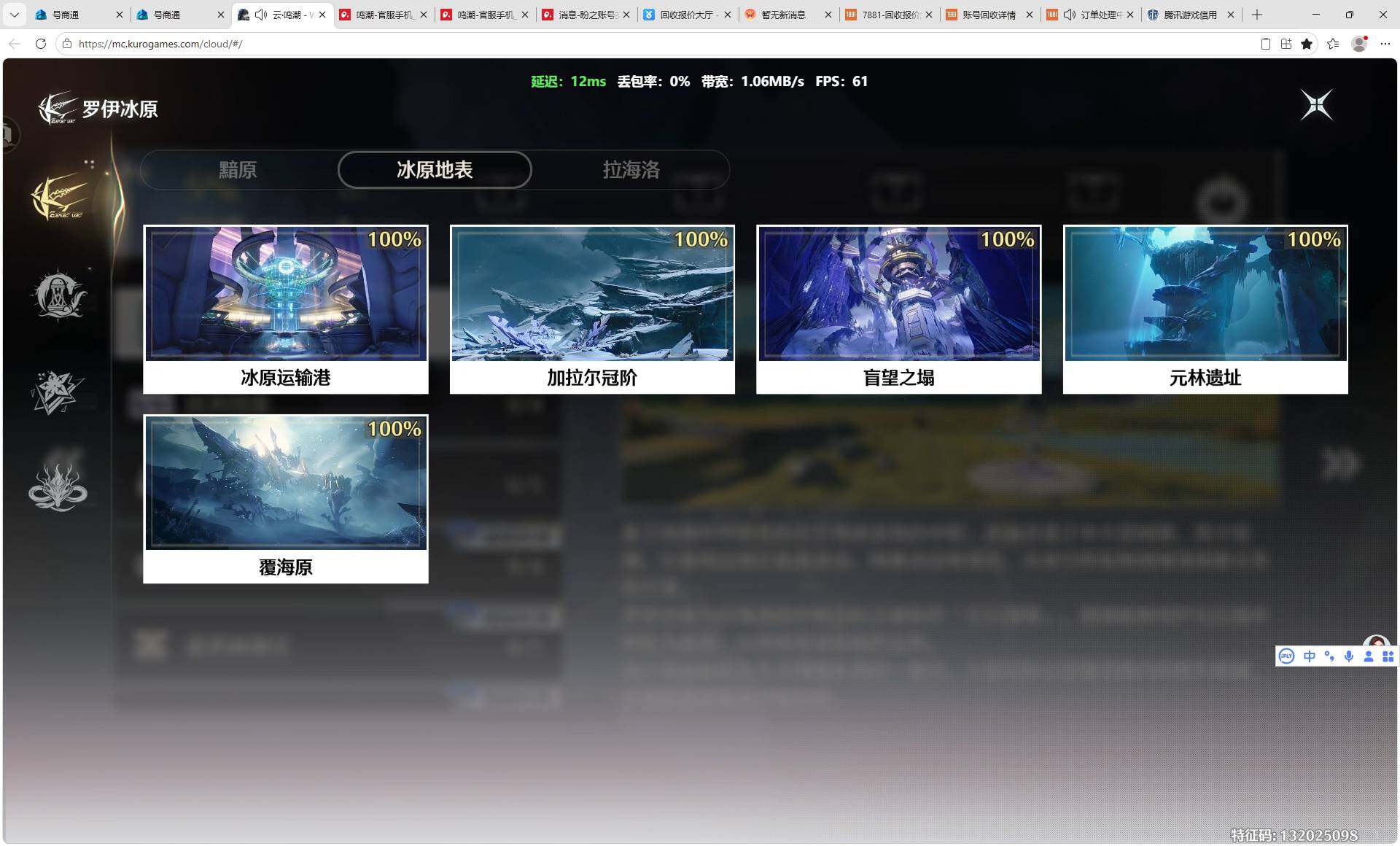Open the 盲望之塌 area card
Screen dimensions: 1400x846
tap(898, 309)
